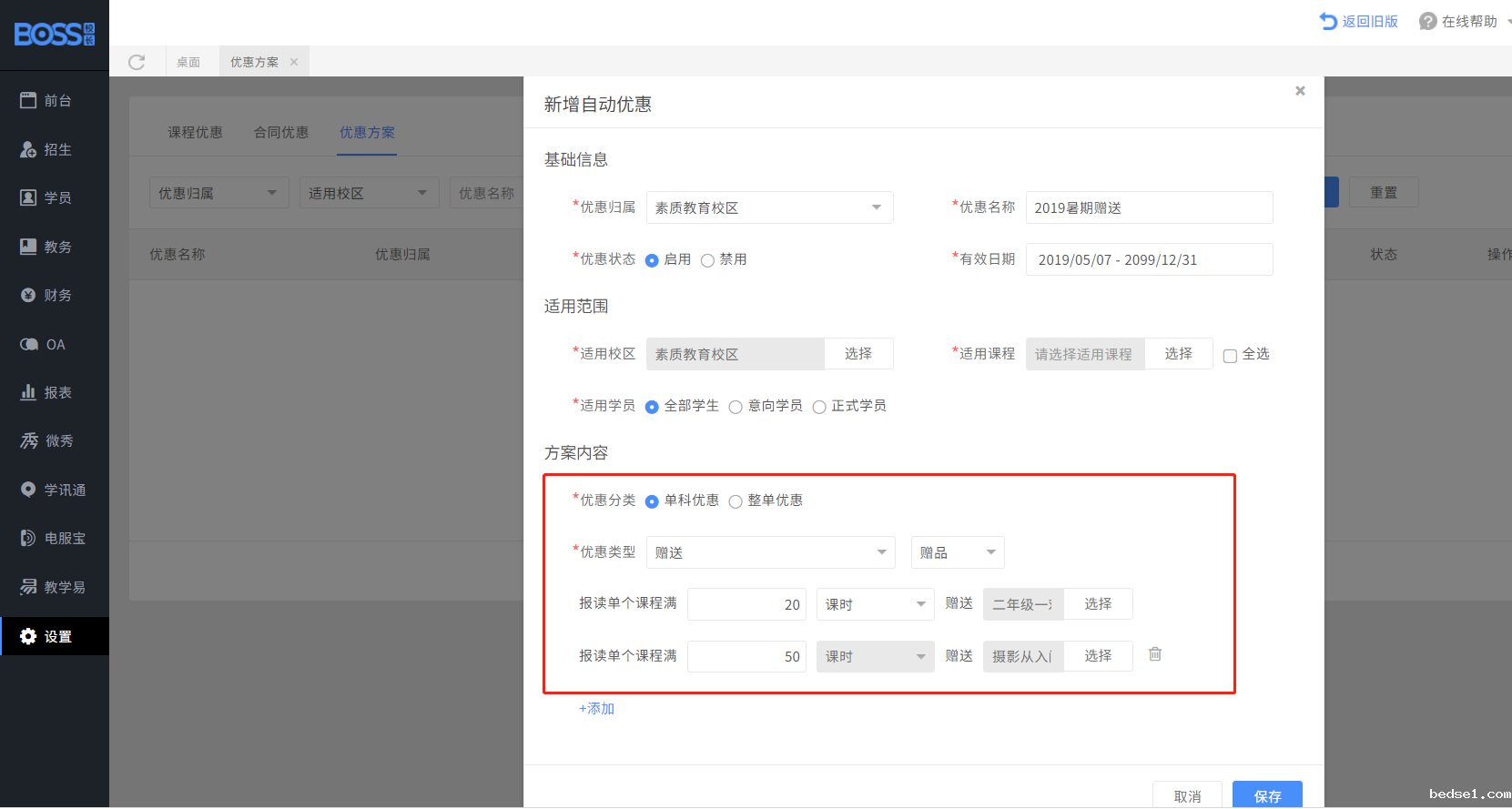1512x809 pixels.
Task: Click the BOSS logo
Action: click(x=55, y=35)
